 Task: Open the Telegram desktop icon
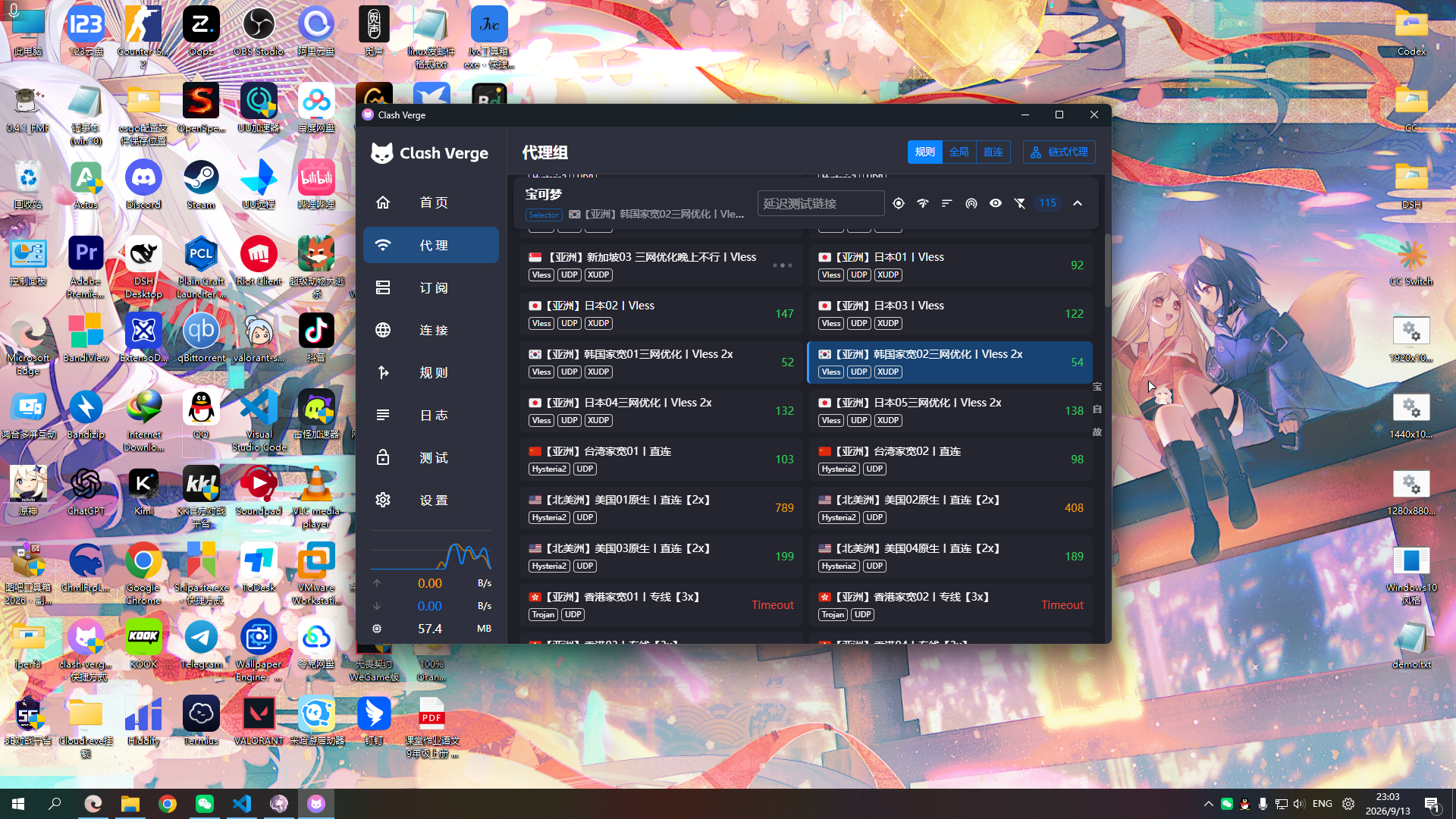pyautogui.click(x=201, y=645)
